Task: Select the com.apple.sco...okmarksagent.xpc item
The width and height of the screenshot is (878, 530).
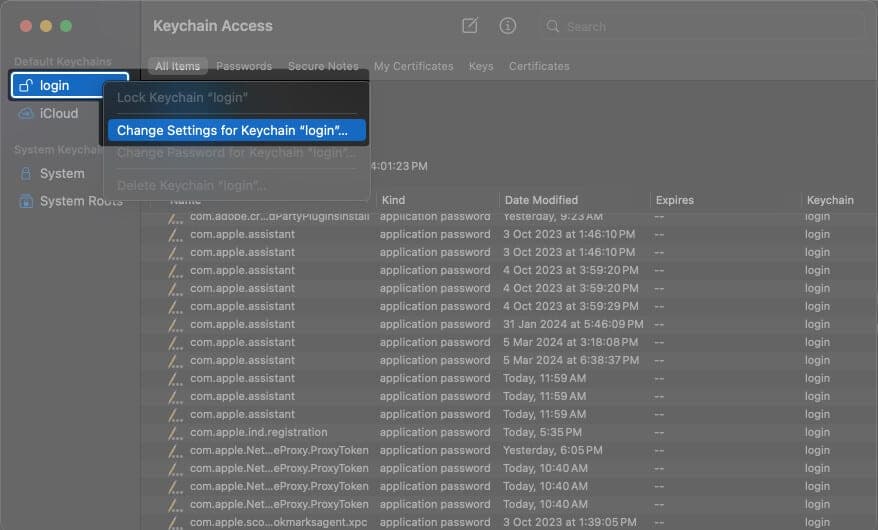Action: pos(278,523)
